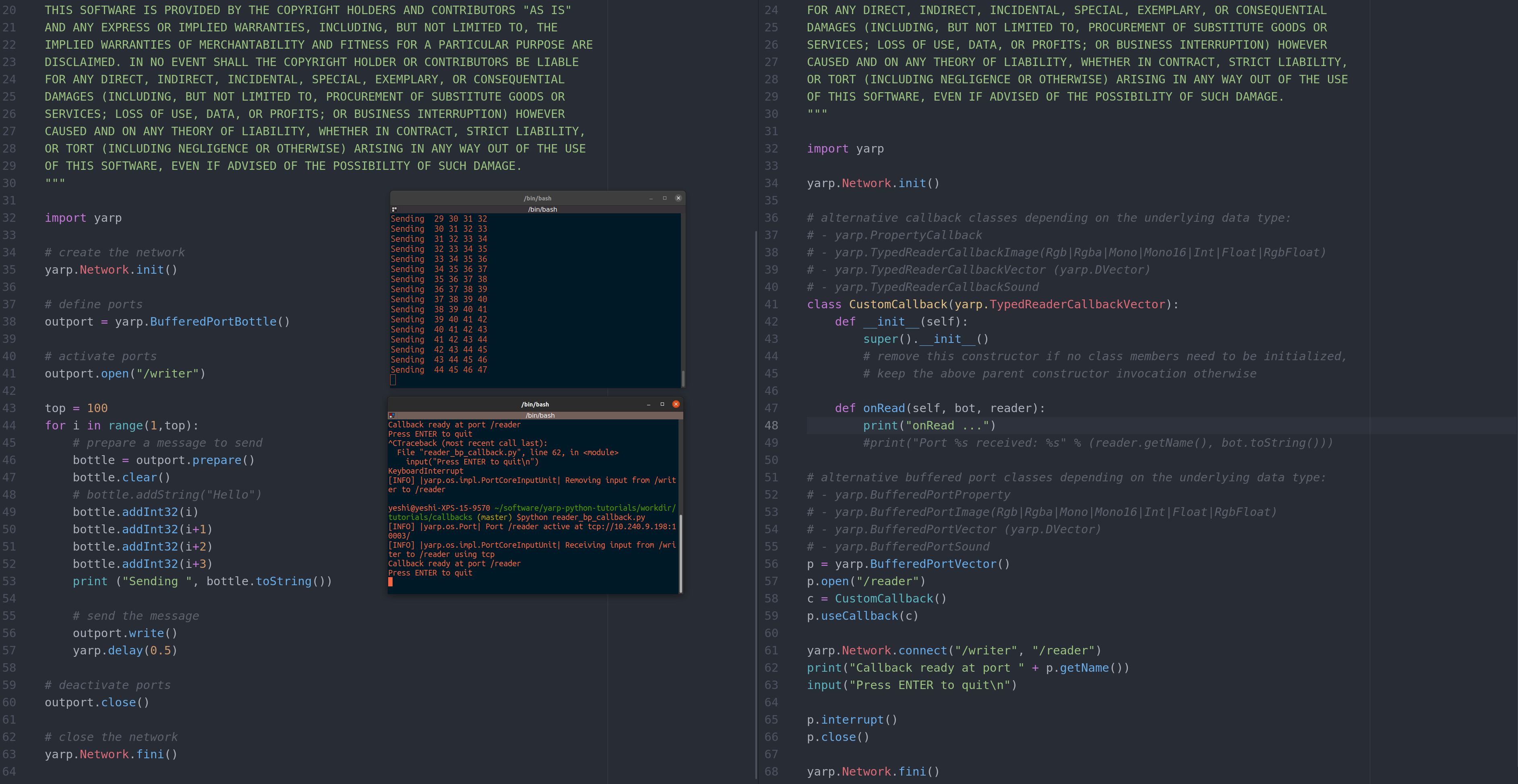Close the upper Sending-output terminal window

678,198
